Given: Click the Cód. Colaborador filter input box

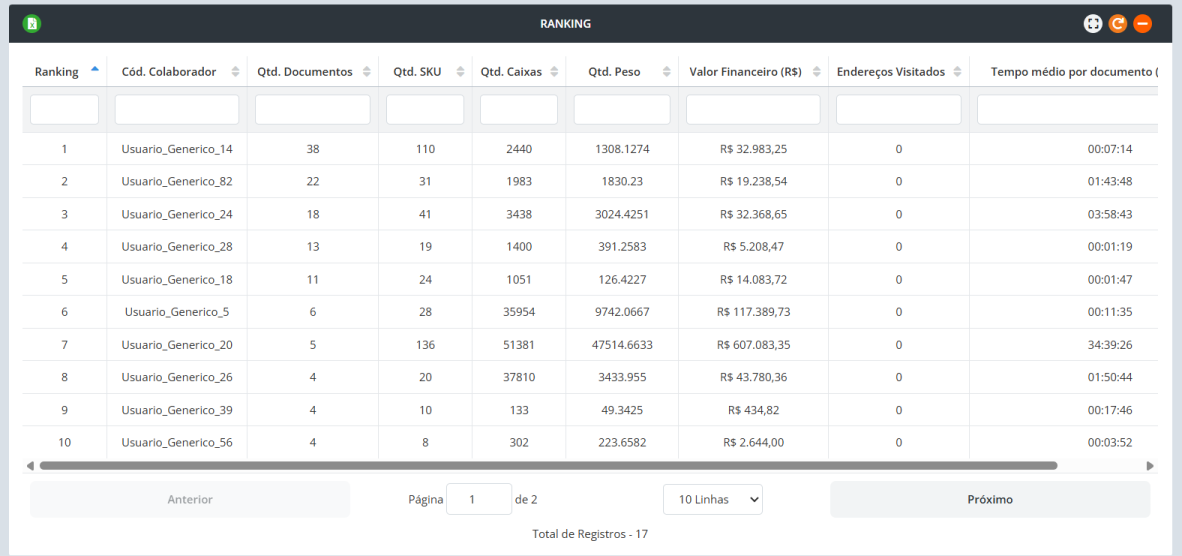Looking at the screenshot, I should pos(177,109).
